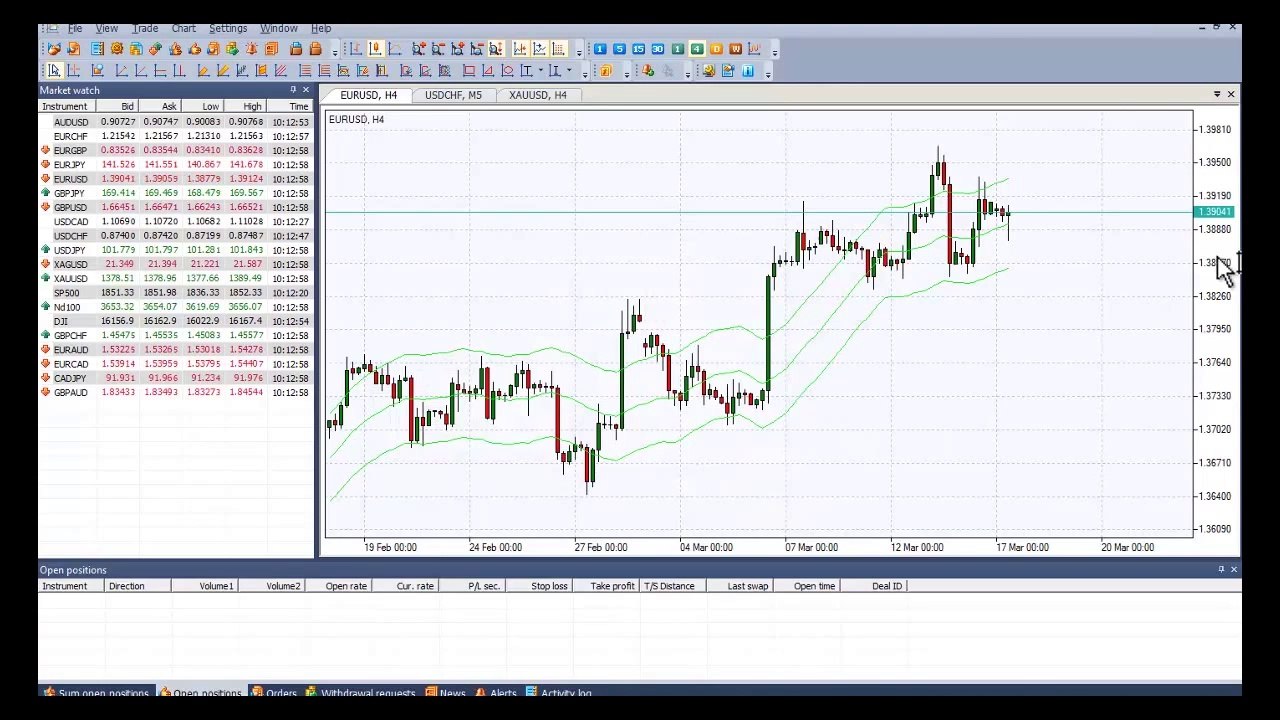Expand options arrow after info icon
The image size is (1280, 720).
(769, 72)
